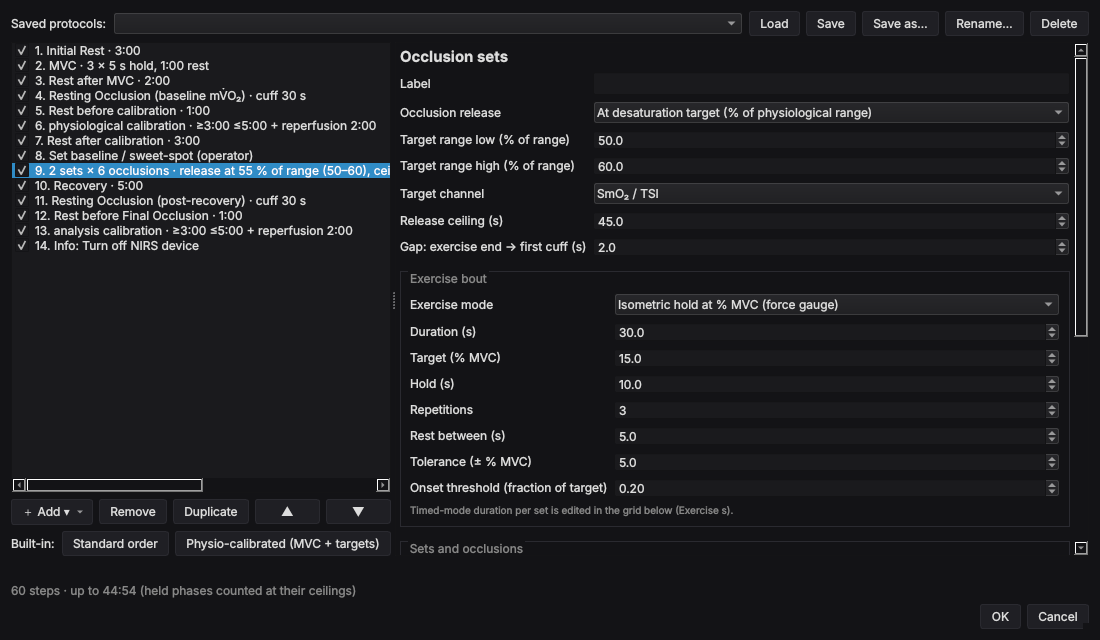Image resolution: width=1100 pixels, height=640 pixels.
Task: Adjust the Repetitions stepper
Action: (1052, 410)
